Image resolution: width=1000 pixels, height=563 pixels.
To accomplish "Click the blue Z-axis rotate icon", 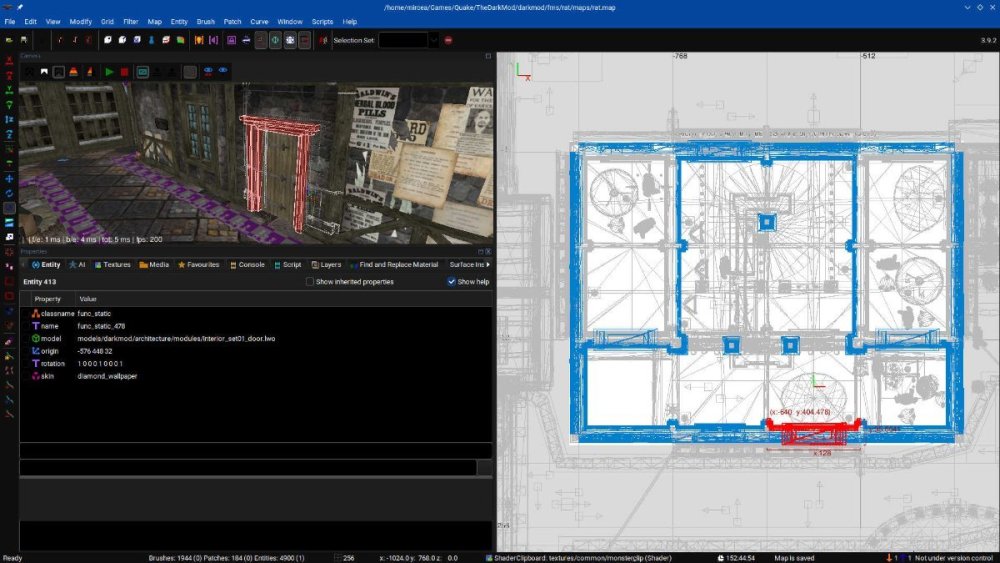I will coord(9,135).
